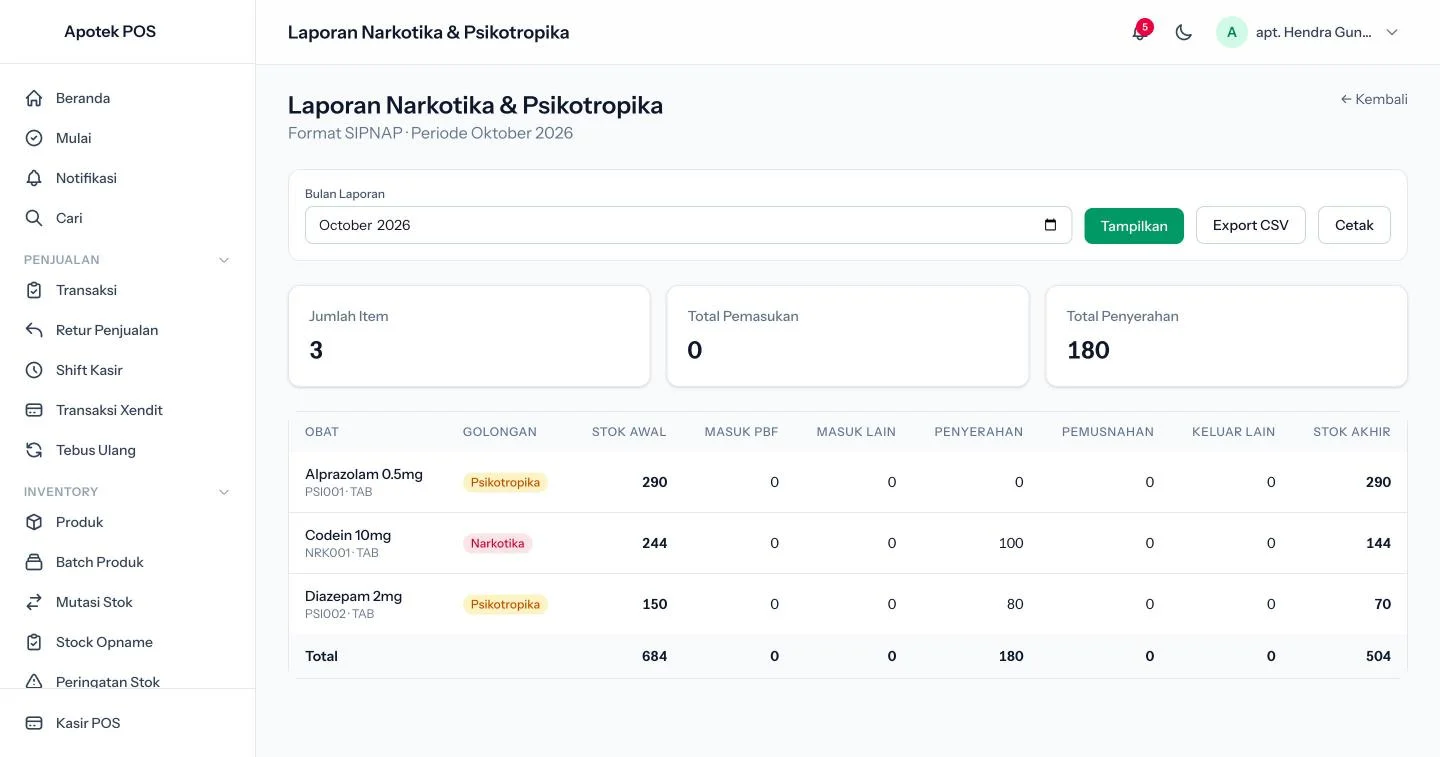The width and height of the screenshot is (1440, 757).
Task: Click the Notifikasi bell icon in sidebar
Action: (34, 178)
